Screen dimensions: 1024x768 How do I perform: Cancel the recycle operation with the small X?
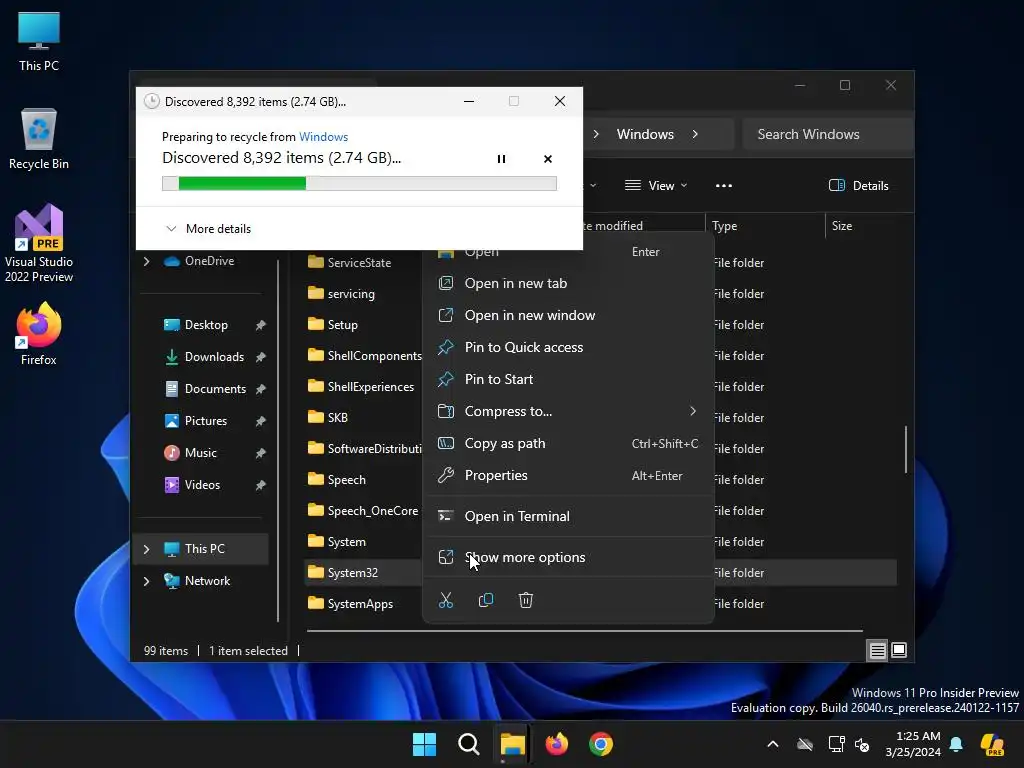pyautogui.click(x=548, y=159)
